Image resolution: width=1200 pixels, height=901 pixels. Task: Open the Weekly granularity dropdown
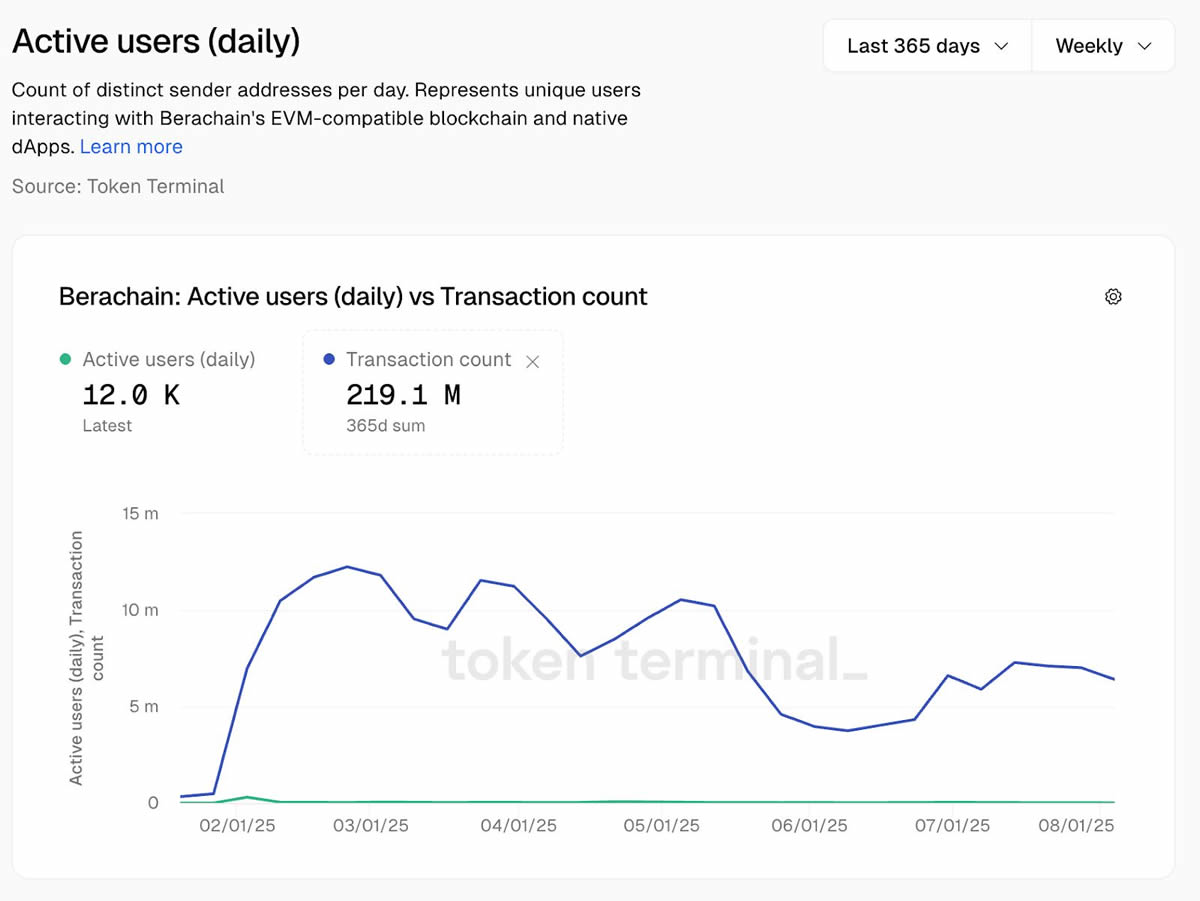click(1103, 46)
